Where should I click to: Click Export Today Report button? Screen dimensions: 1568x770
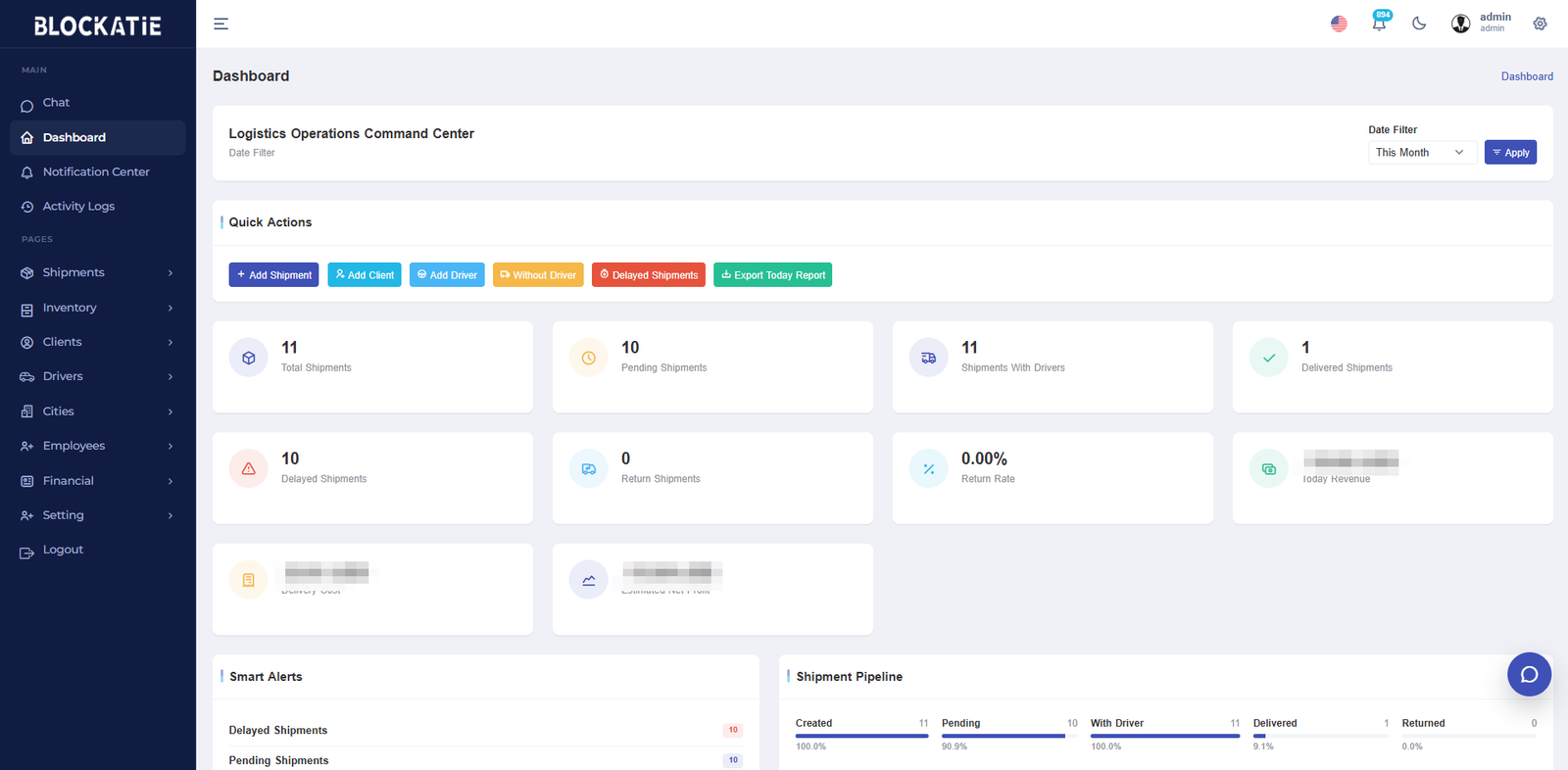tap(773, 275)
